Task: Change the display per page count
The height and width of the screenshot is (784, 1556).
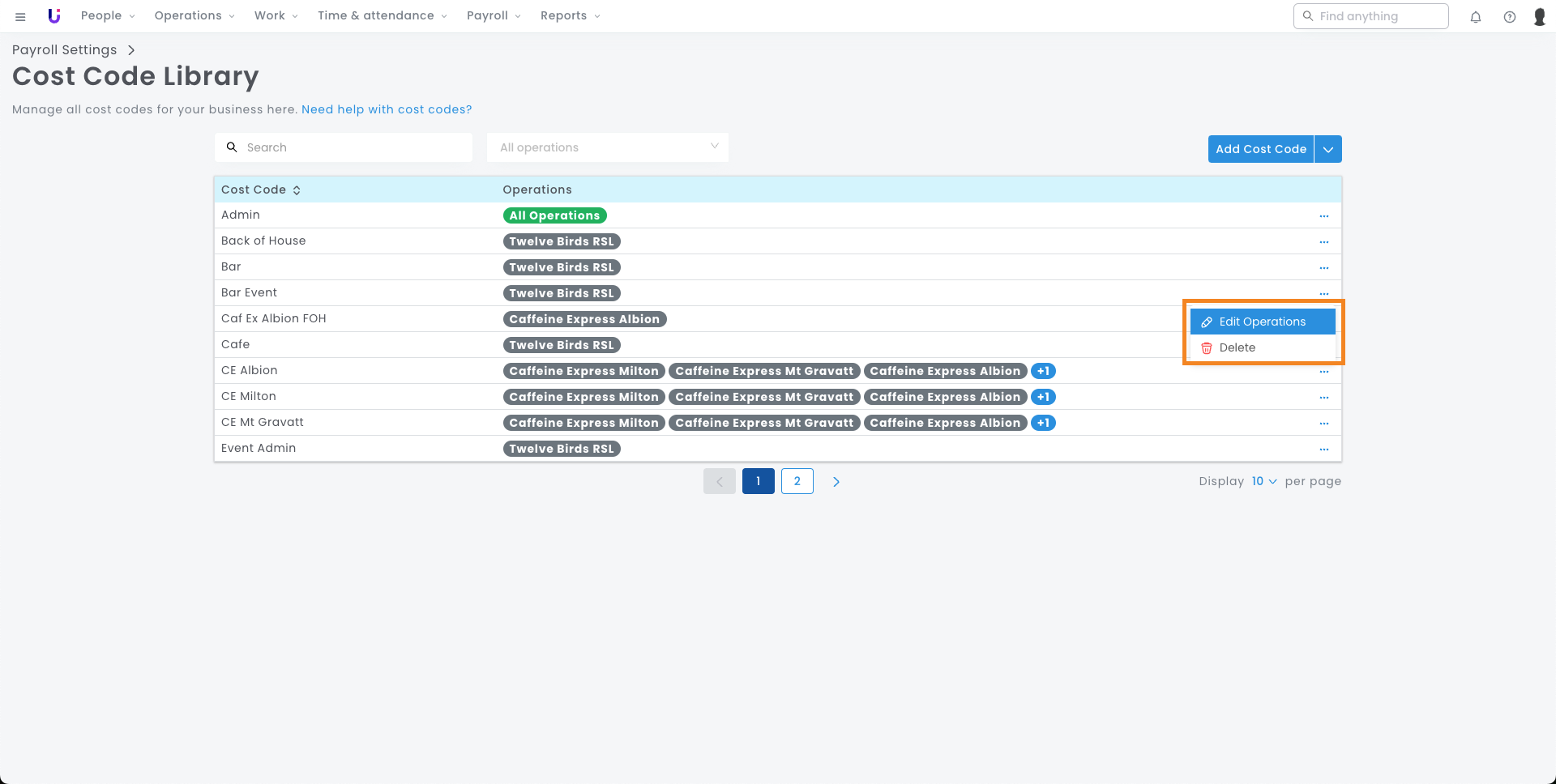Action: click(1263, 481)
